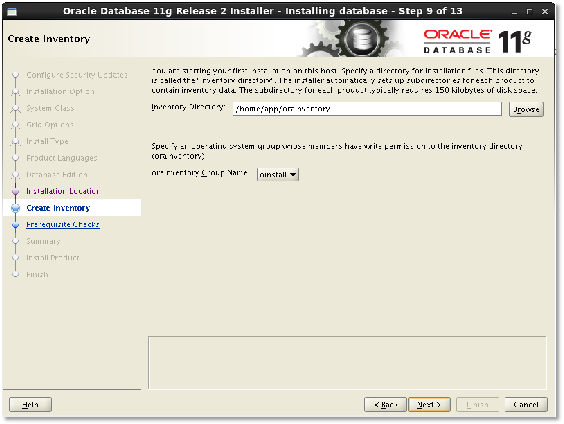Click the Summary step in sidebar
The image size is (564, 424).
click(x=43, y=241)
